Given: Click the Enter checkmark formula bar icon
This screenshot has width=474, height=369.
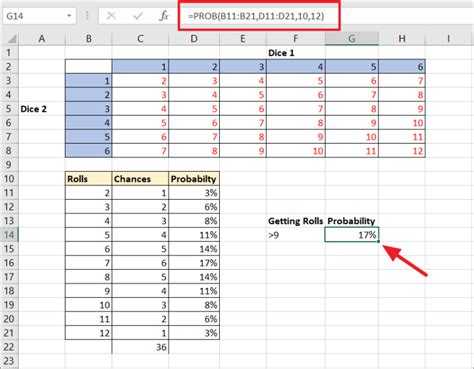Looking at the screenshot, I should (138, 16).
